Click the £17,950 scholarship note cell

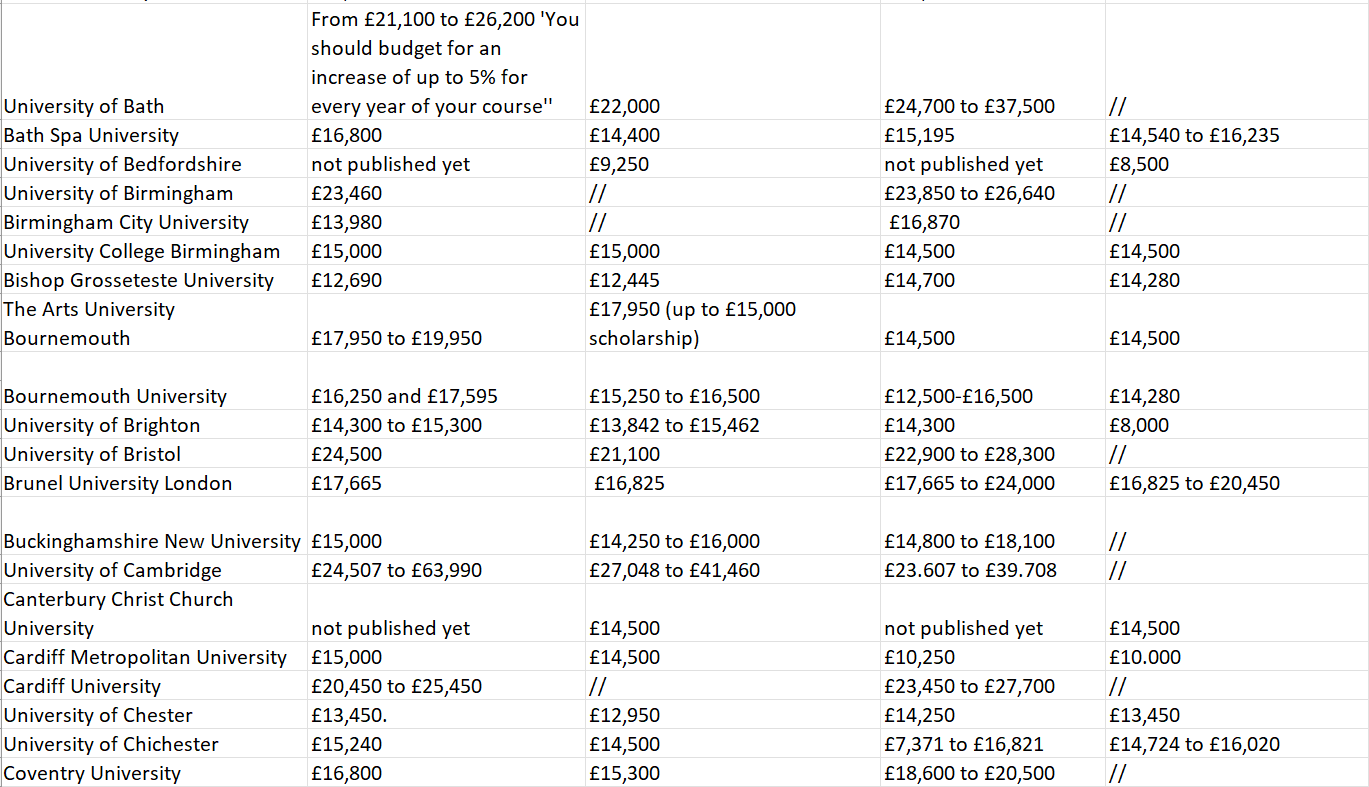point(692,323)
